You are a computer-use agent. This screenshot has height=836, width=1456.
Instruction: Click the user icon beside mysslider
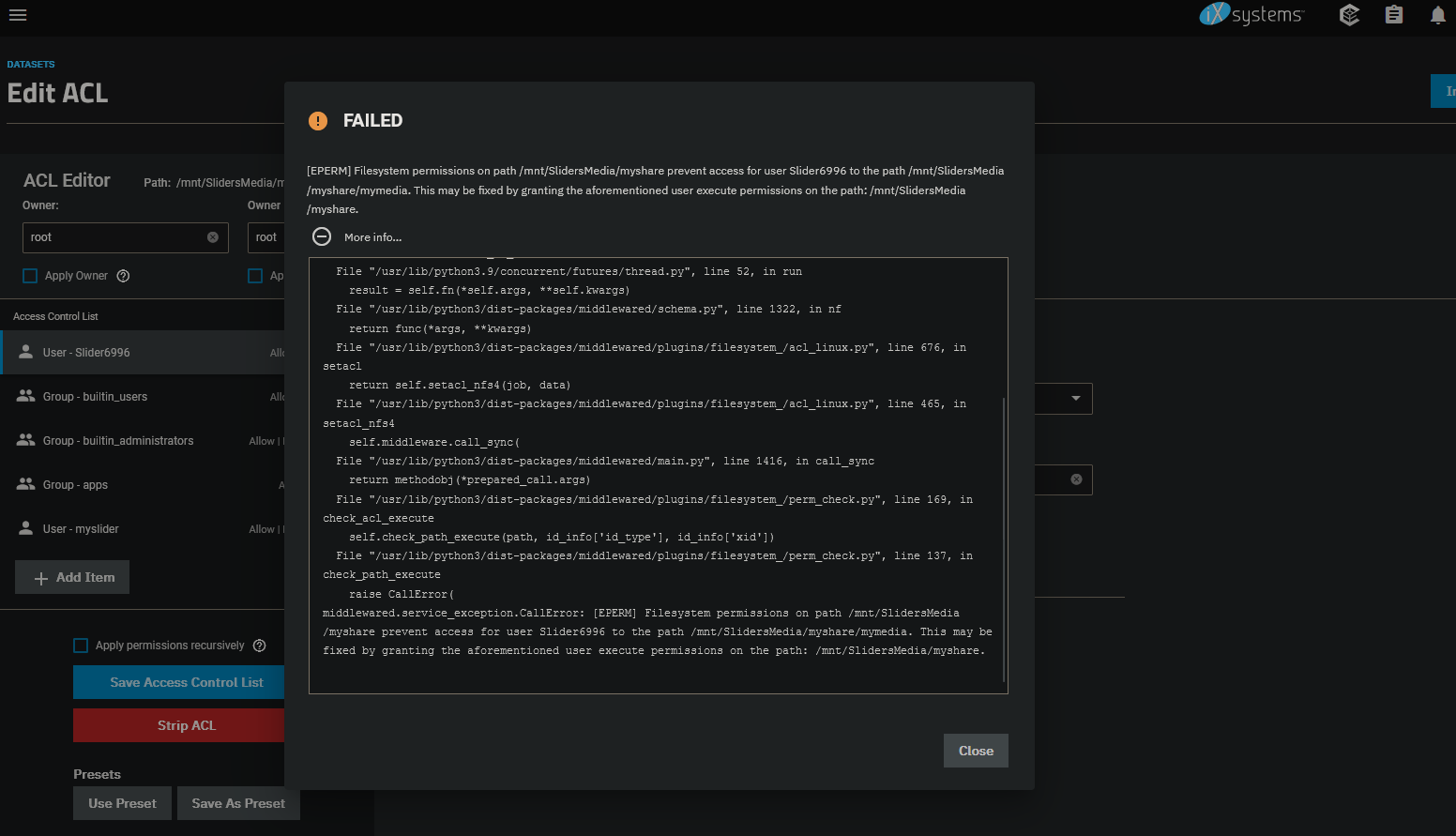point(26,528)
